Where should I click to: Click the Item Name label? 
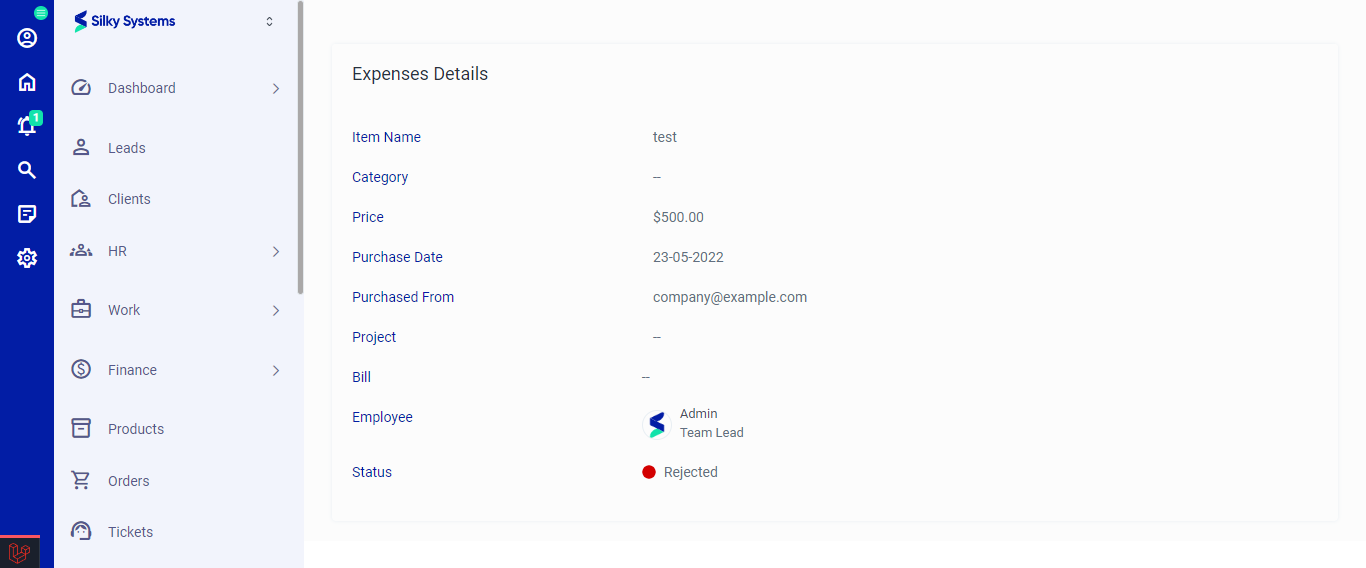tap(386, 137)
